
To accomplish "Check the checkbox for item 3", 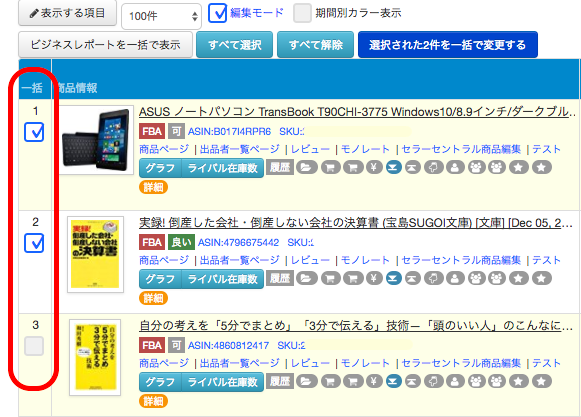I will (34, 346).
